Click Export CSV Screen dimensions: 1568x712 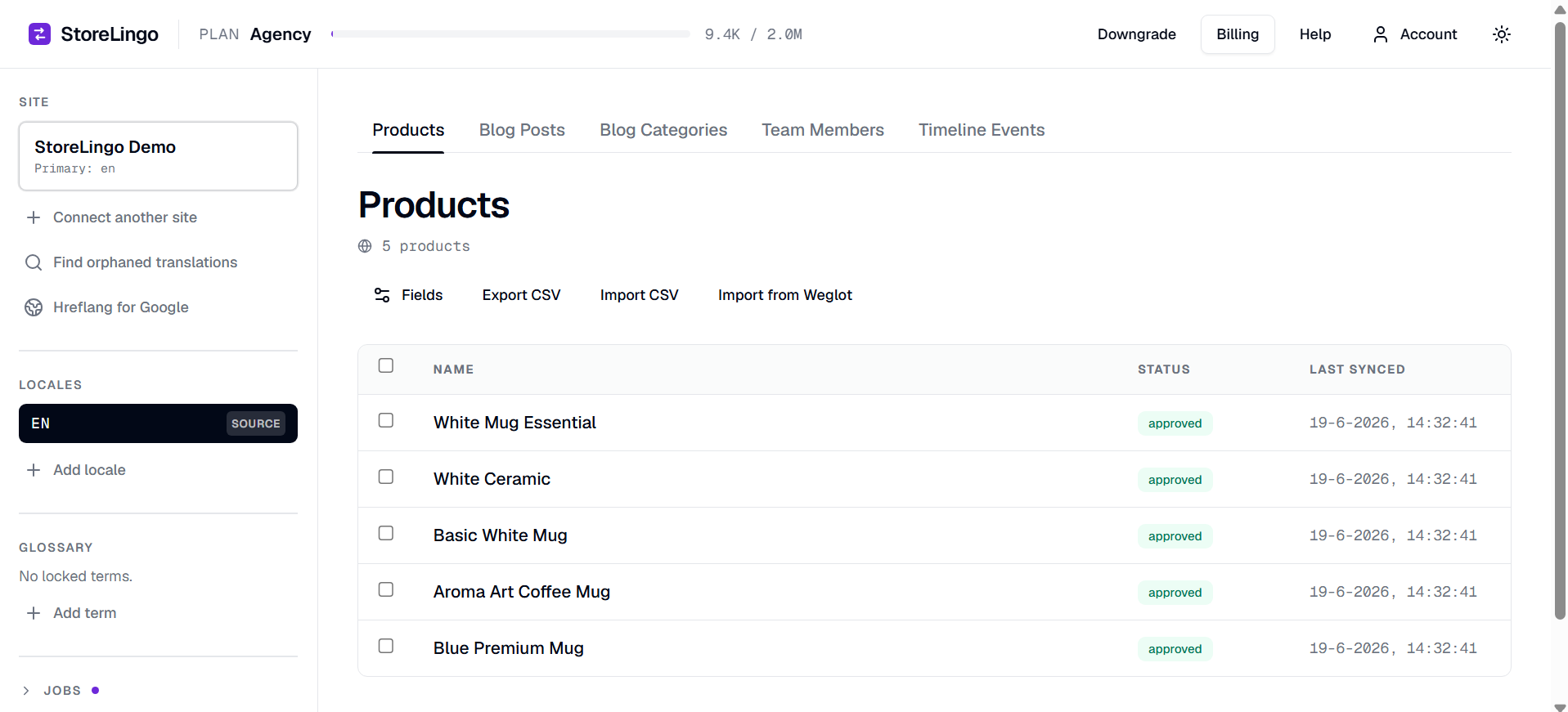[522, 295]
